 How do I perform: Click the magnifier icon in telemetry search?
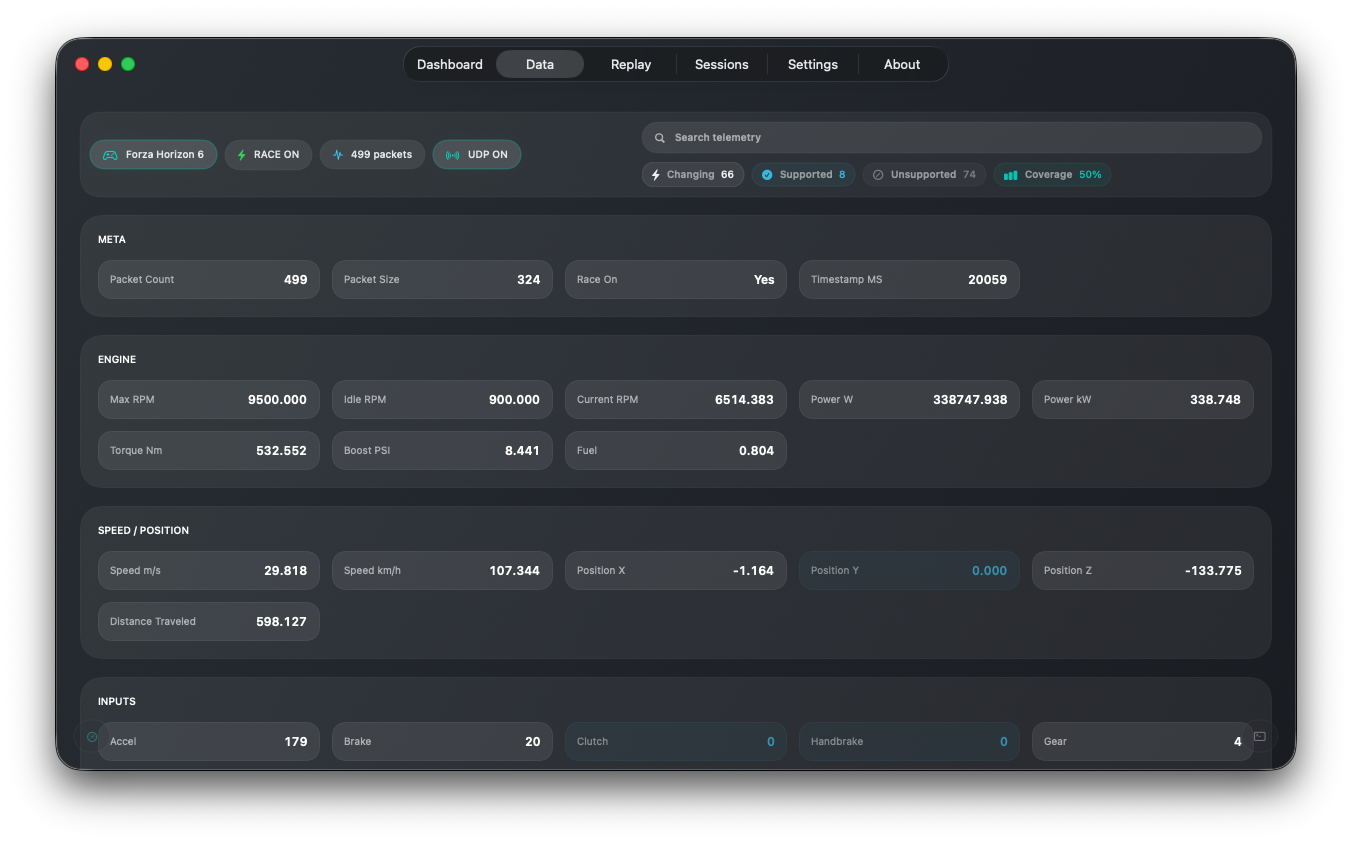(660, 138)
